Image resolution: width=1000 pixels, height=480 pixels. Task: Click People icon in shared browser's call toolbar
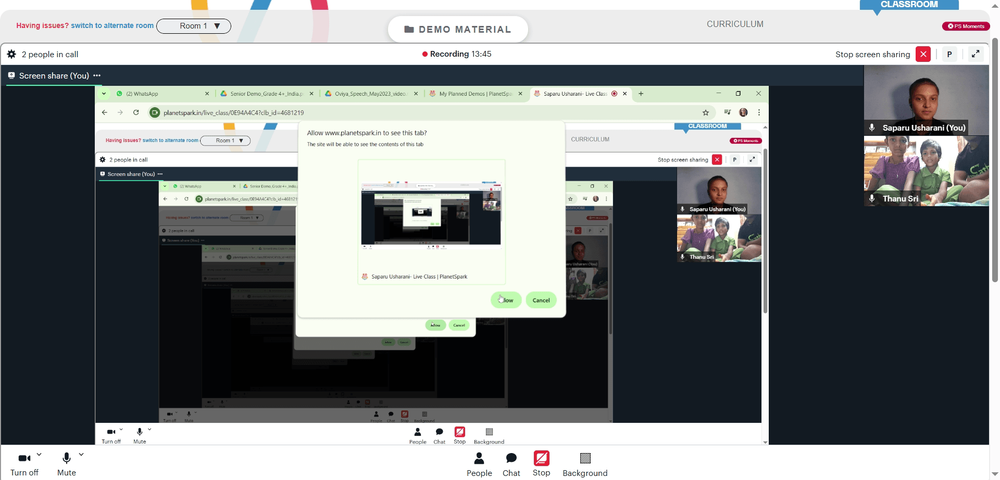(x=418, y=432)
